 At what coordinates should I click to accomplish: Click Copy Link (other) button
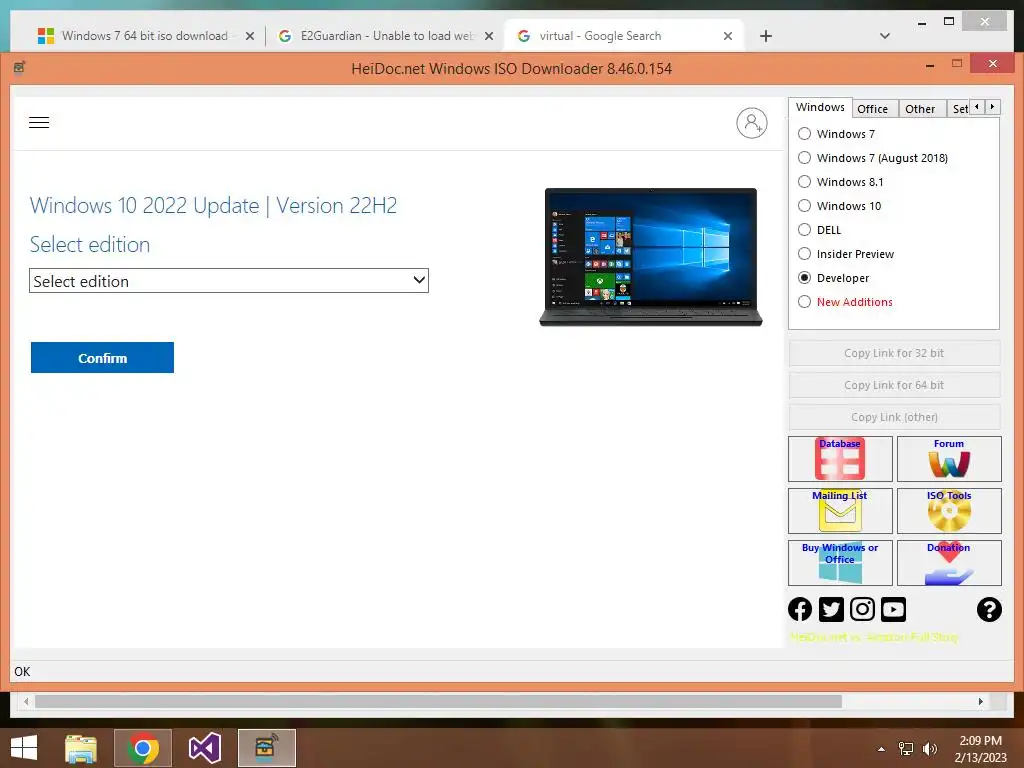point(894,417)
